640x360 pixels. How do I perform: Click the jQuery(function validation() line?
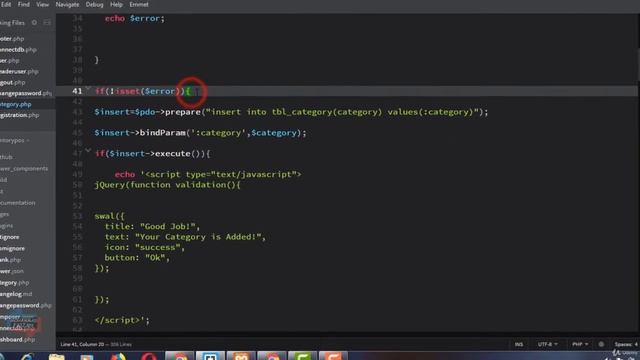(167, 185)
